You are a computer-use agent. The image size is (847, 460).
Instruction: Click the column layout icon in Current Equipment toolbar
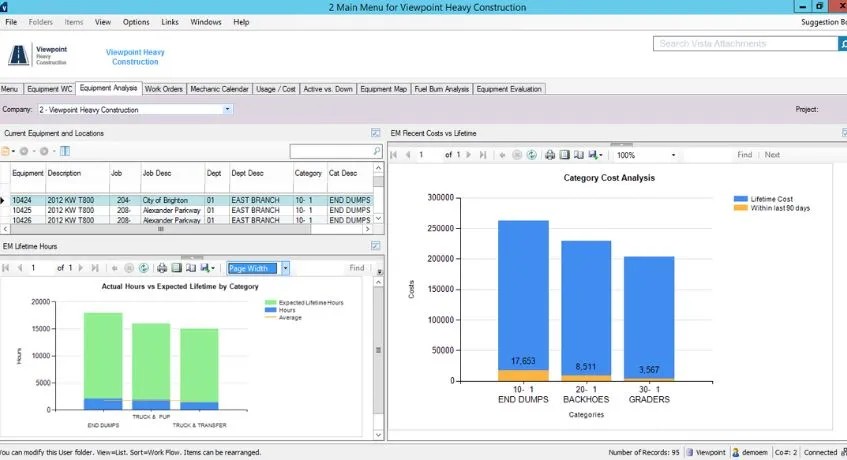pos(65,151)
